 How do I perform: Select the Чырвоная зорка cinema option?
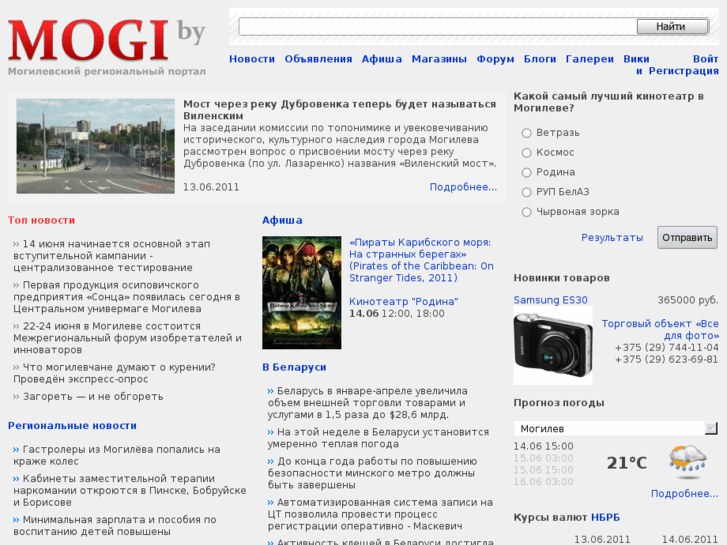[x=526, y=212]
